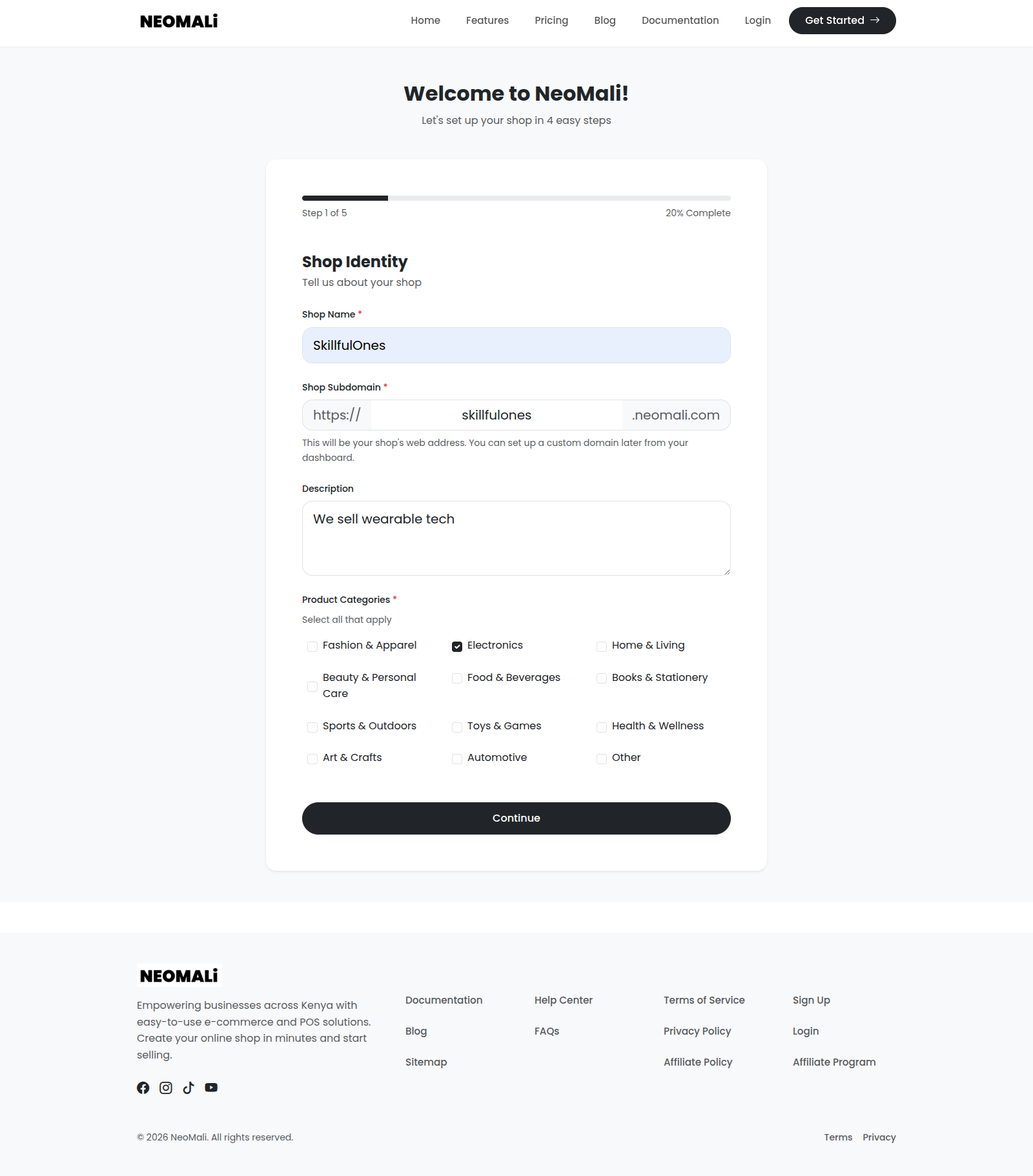Open Blog in top navigation
The height and width of the screenshot is (1176, 1033).
click(x=605, y=21)
